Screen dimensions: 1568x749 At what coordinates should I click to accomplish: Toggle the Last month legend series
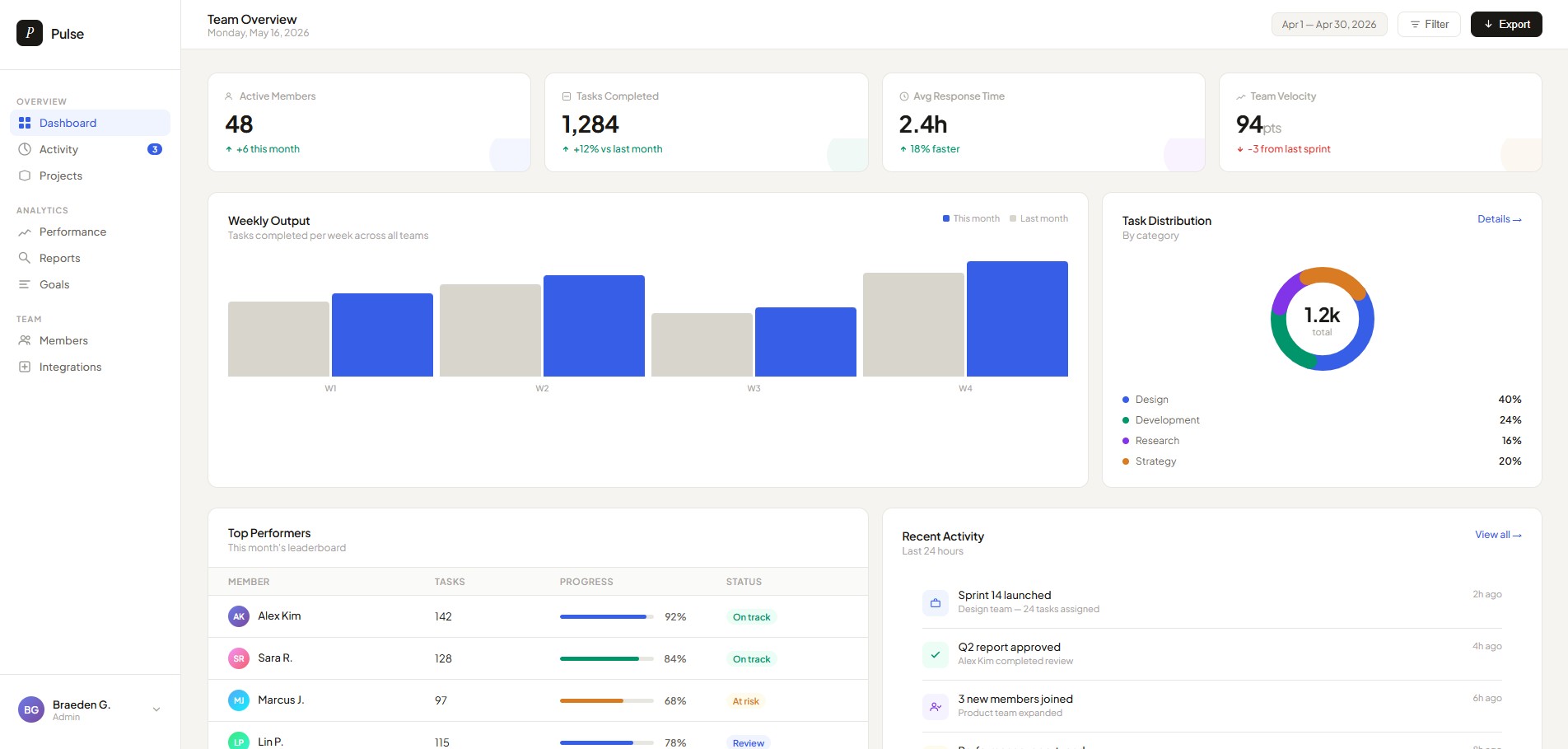[x=1038, y=218]
